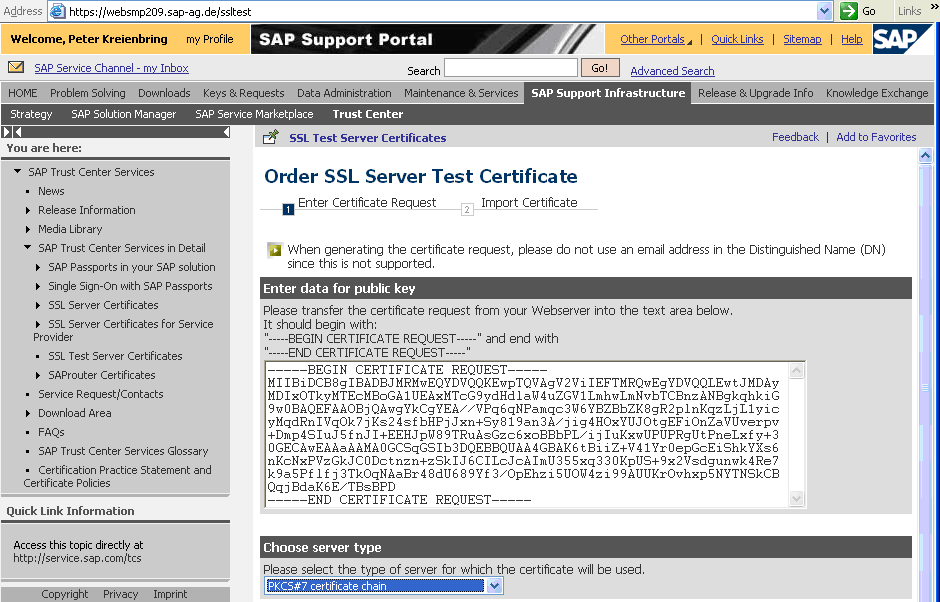The image size is (940, 602).
Task: Open the SAP Solution Manager submenu item
Action: click(x=123, y=114)
